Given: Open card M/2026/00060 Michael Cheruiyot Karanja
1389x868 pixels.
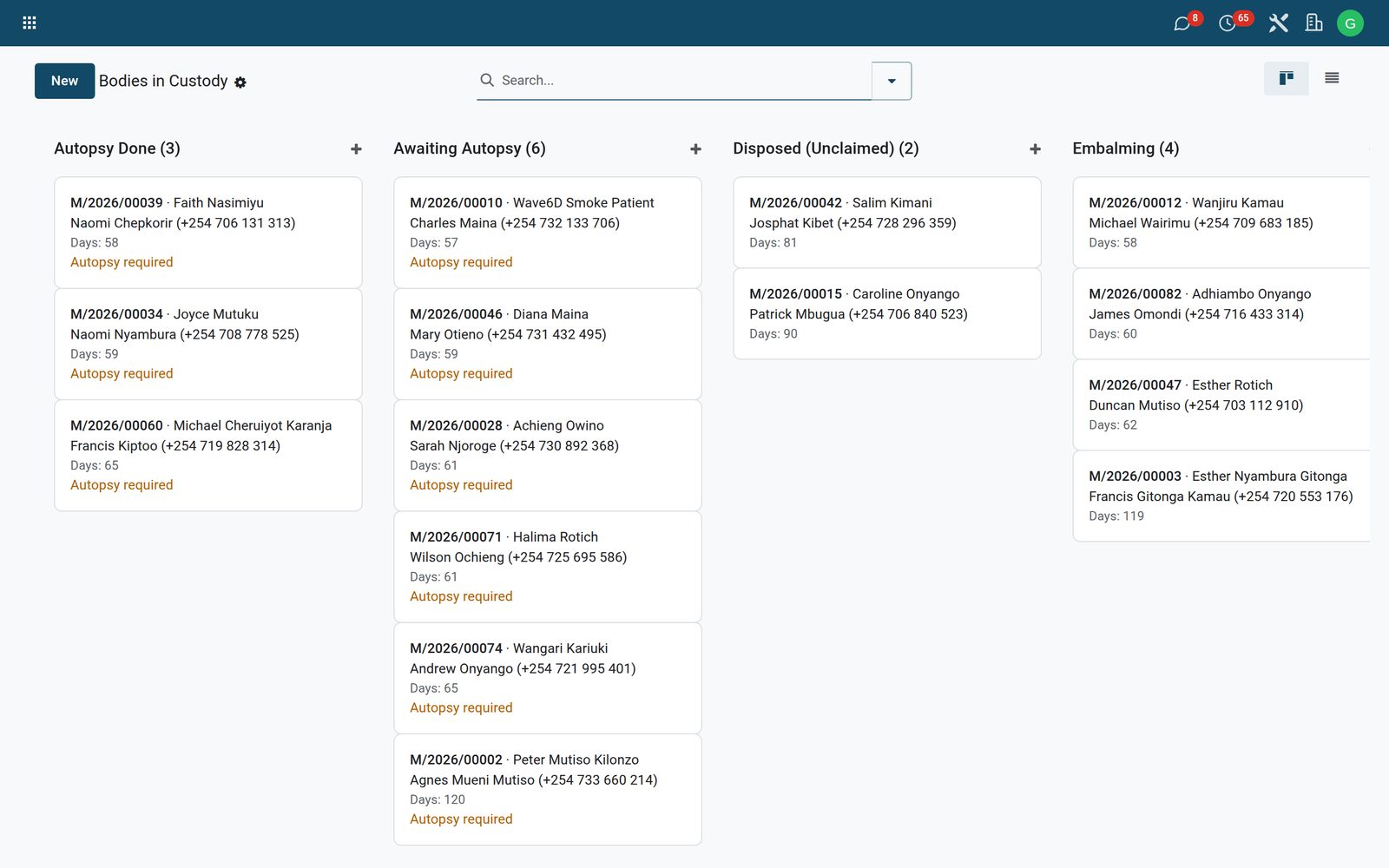Looking at the screenshot, I should [x=208, y=456].
